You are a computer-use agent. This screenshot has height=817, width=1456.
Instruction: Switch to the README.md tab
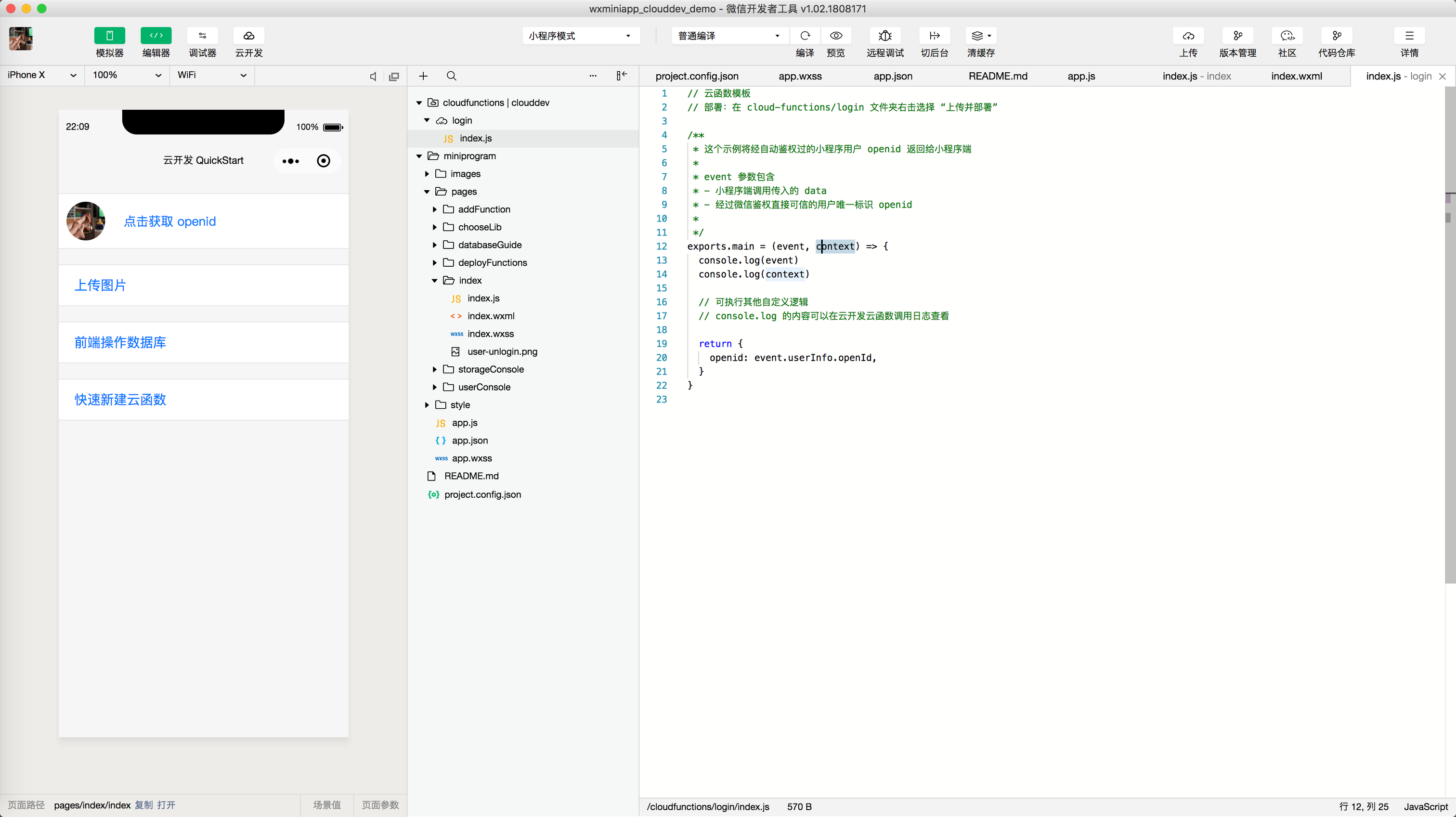coord(998,76)
